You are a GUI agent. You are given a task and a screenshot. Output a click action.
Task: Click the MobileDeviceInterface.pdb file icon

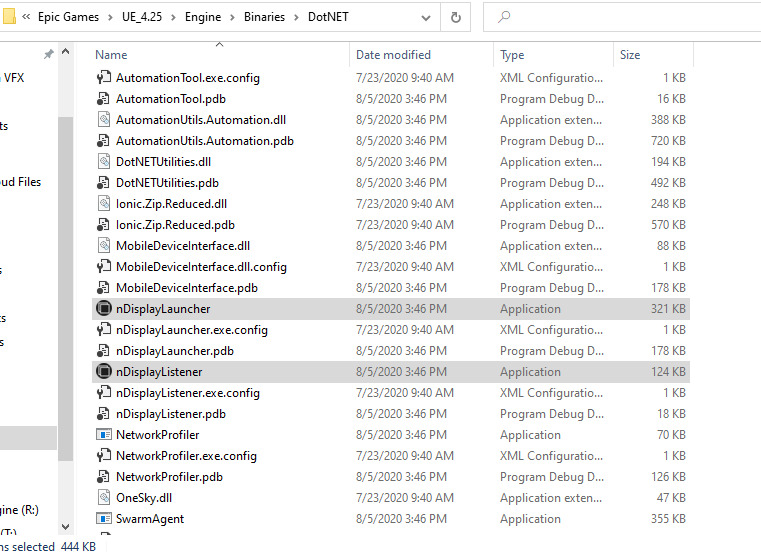pos(103,288)
